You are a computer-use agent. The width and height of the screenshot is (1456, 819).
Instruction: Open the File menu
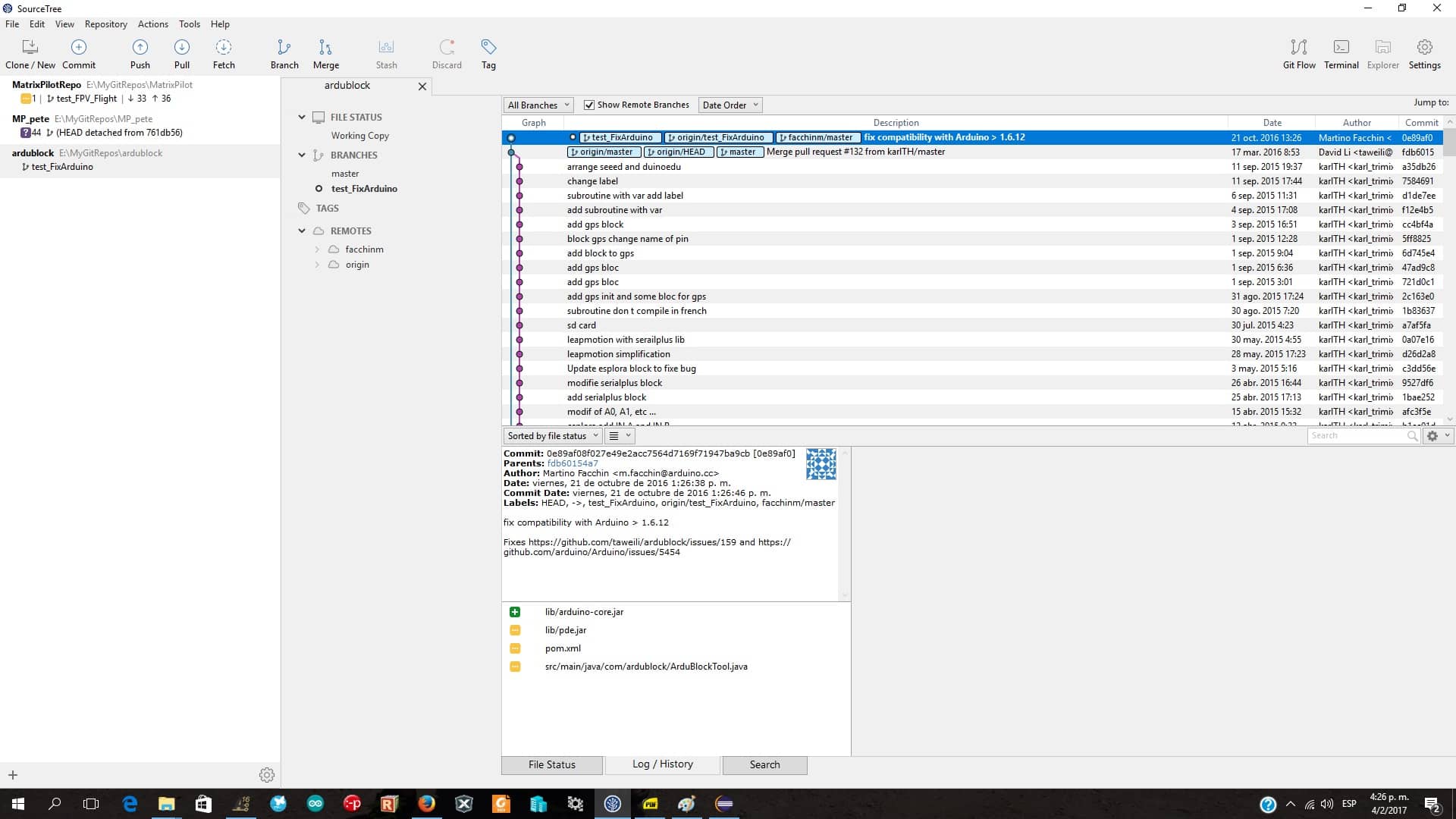12,24
